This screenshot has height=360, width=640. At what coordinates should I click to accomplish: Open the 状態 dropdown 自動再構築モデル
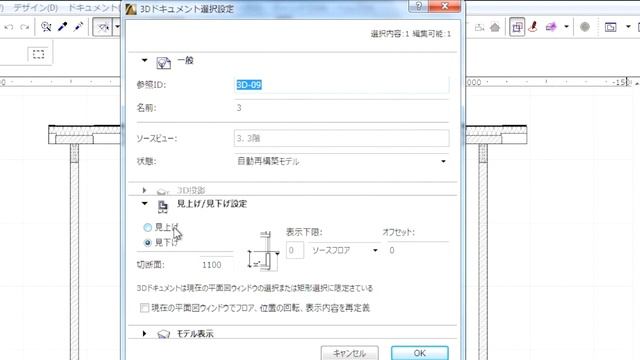pyautogui.click(x=342, y=161)
